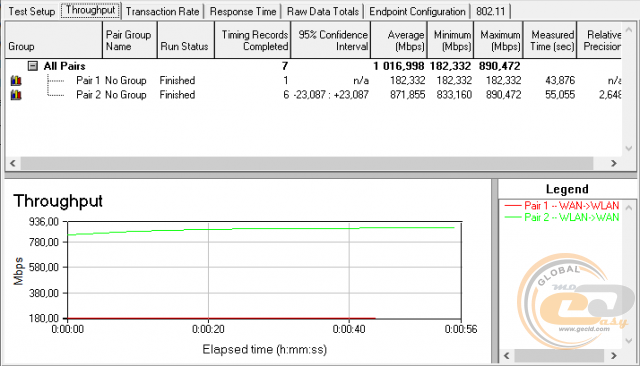The image size is (640, 366).
Task: Click the legend's scroll down arrow
Action: 629,340
